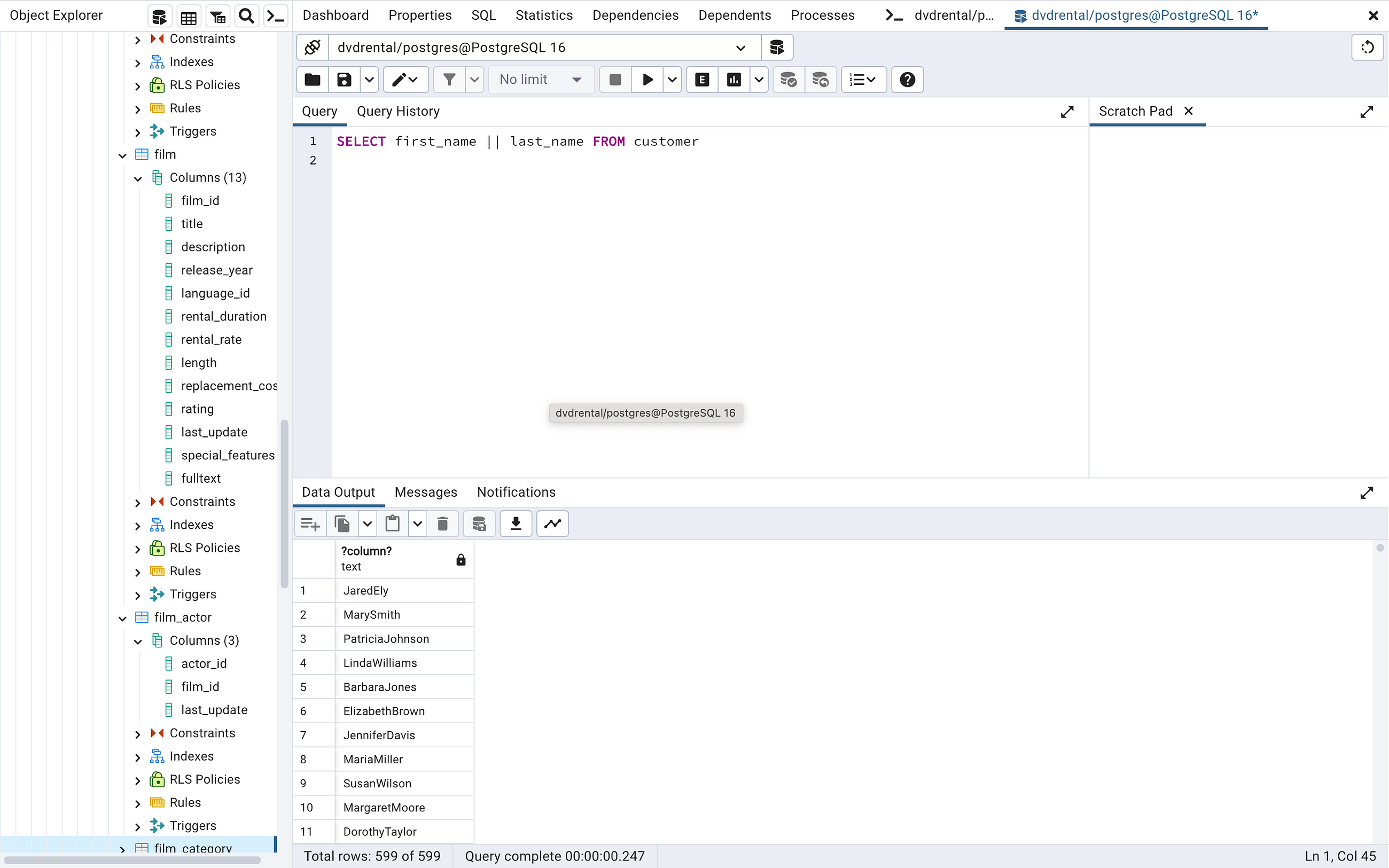Close the Scratch Pad tab
The width and height of the screenshot is (1389, 868).
coord(1189,111)
